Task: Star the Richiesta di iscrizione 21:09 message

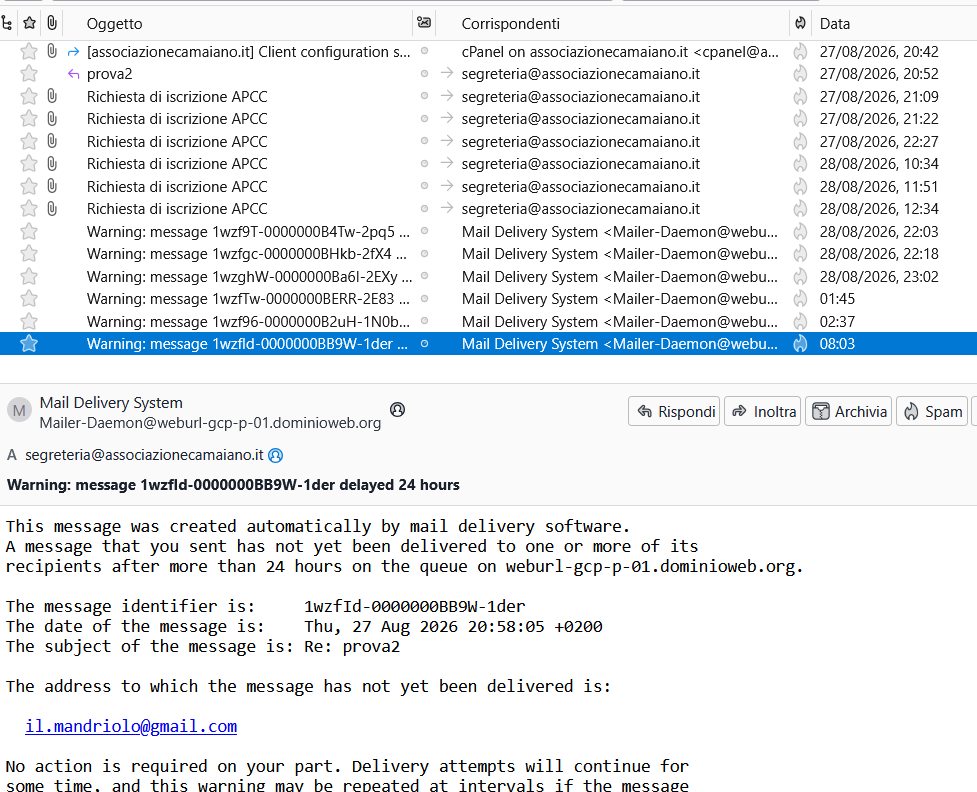Action: pos(29,97)
